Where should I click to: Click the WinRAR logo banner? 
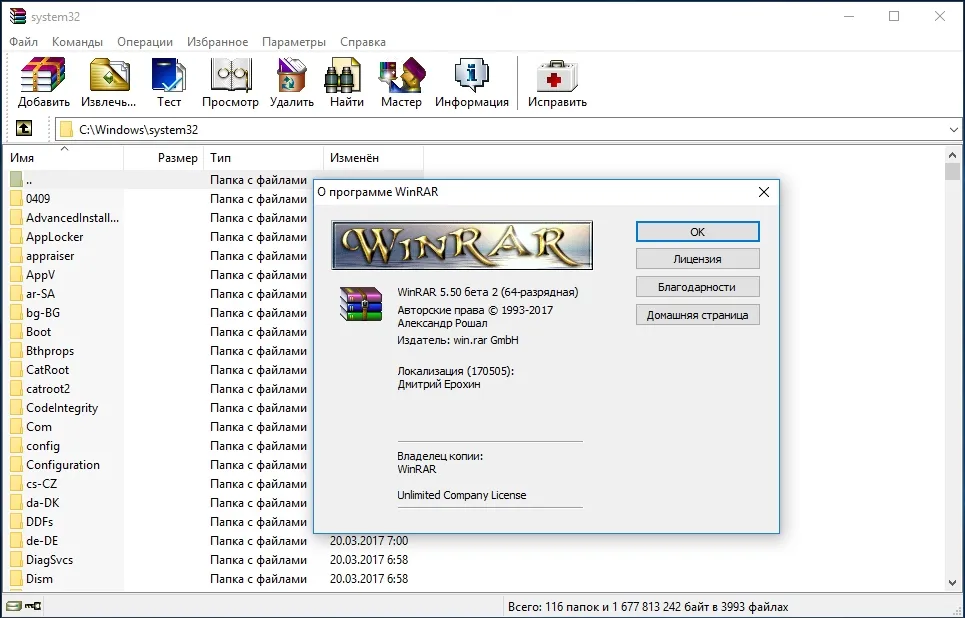pos(462,245)
